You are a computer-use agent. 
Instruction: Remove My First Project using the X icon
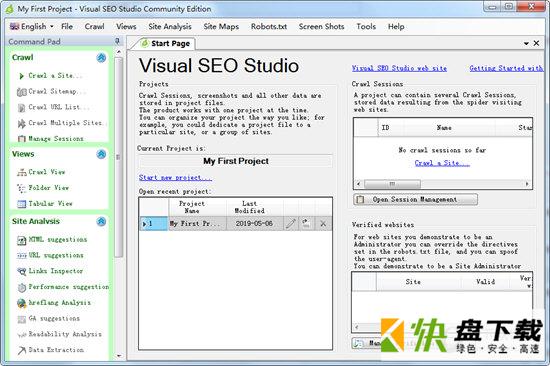coord(323,224)
